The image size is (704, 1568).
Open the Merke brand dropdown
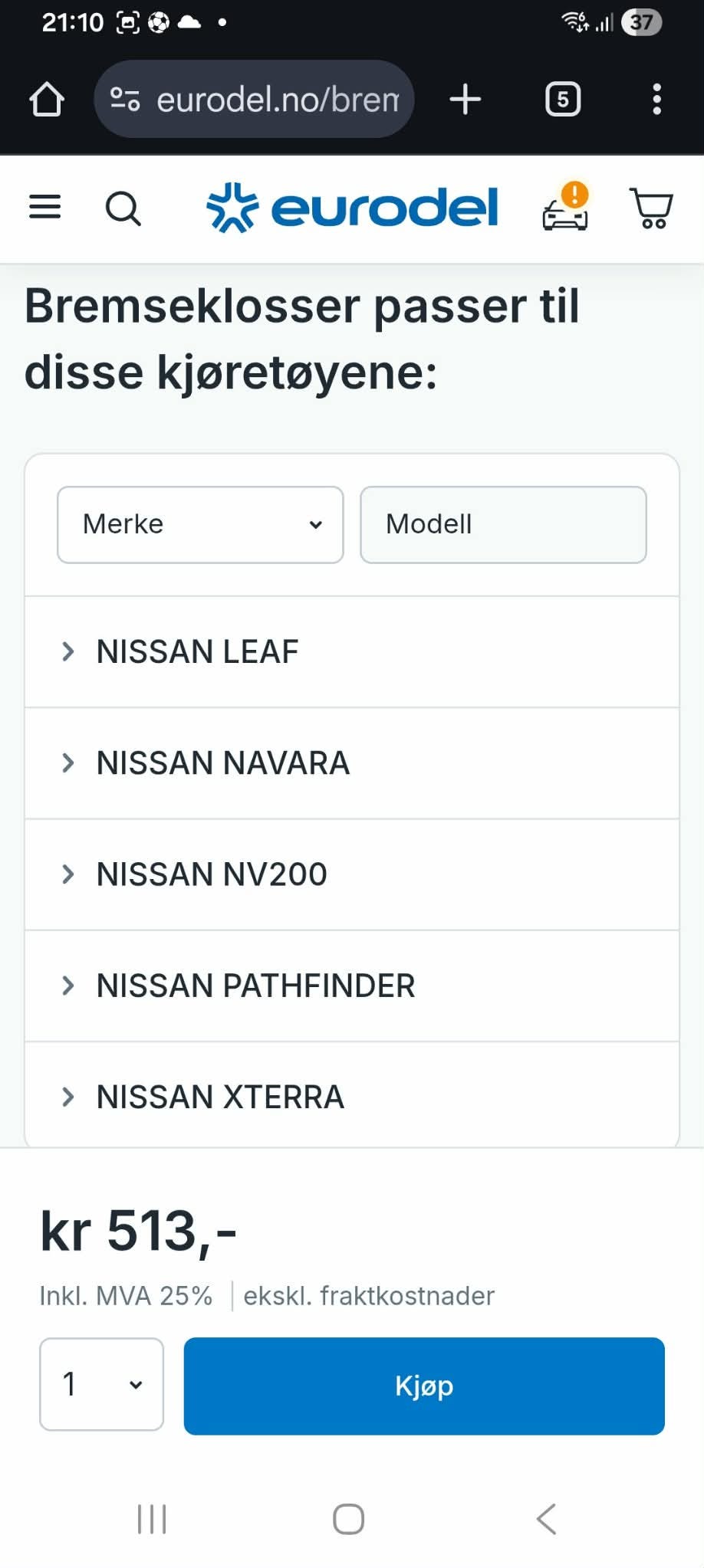click(200, 525)
